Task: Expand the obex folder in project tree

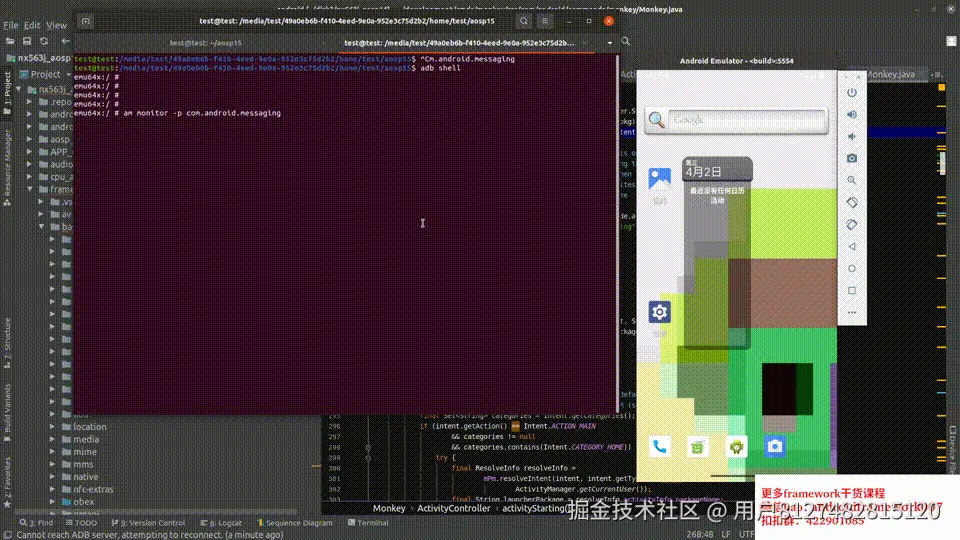Action: [53, 502]
